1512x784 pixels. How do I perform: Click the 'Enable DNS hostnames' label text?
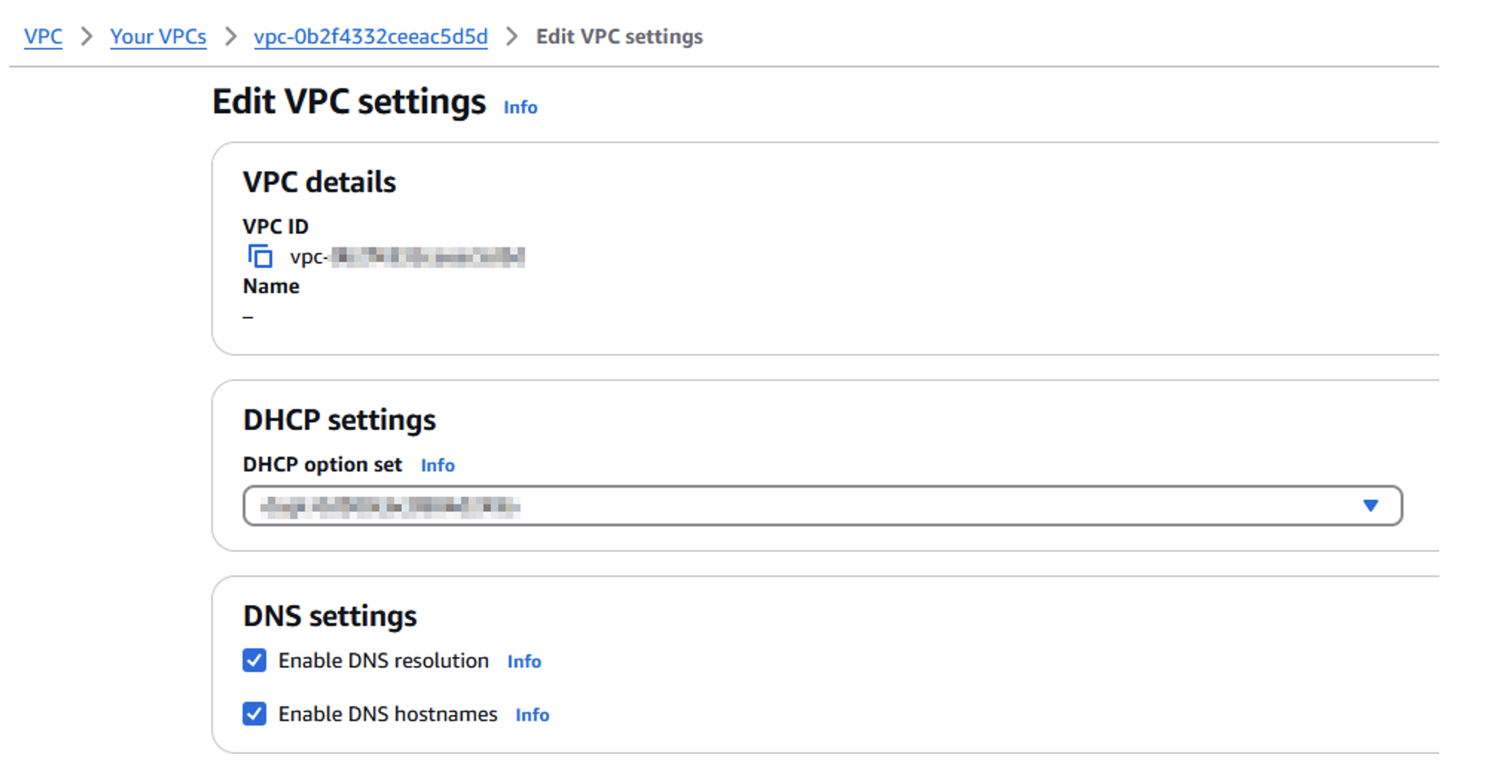tap(388, 714)
